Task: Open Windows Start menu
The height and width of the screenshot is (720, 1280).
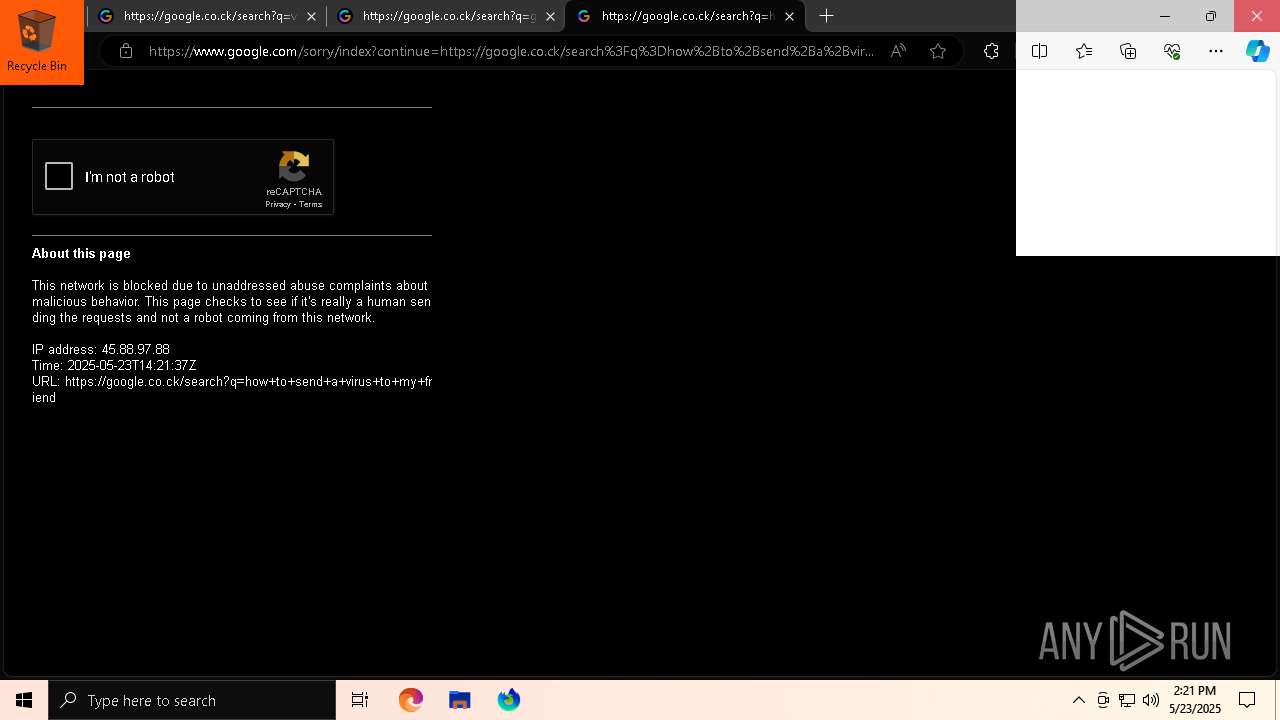Action: tap(24, 700)
